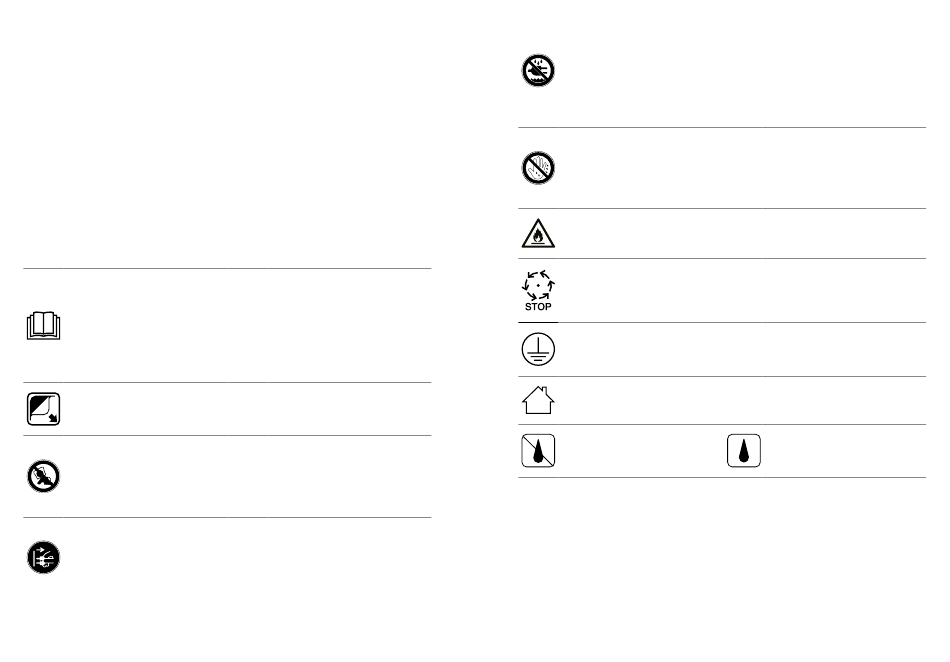Image resolution: width=950 pixels, height=662 pixels.
Task: Select the peel-off film icon with arrow
Action: click(x=44, y=409)
